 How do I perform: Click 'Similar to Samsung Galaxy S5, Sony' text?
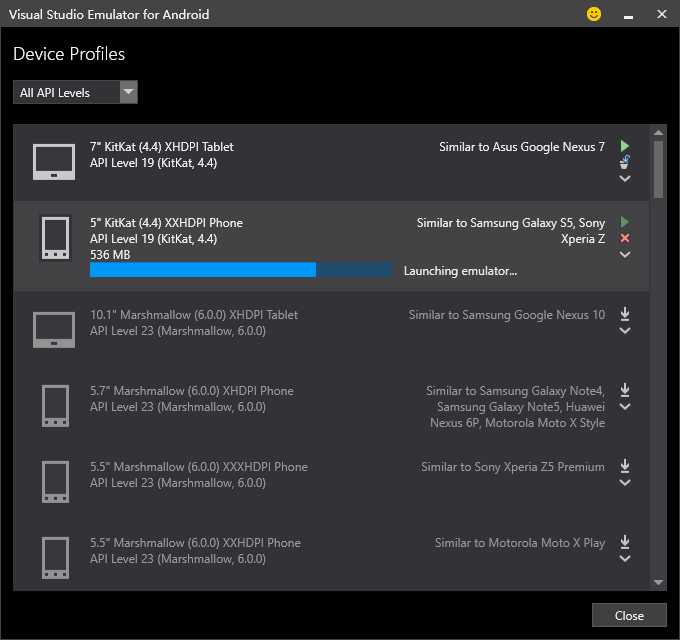click(510, 223)
